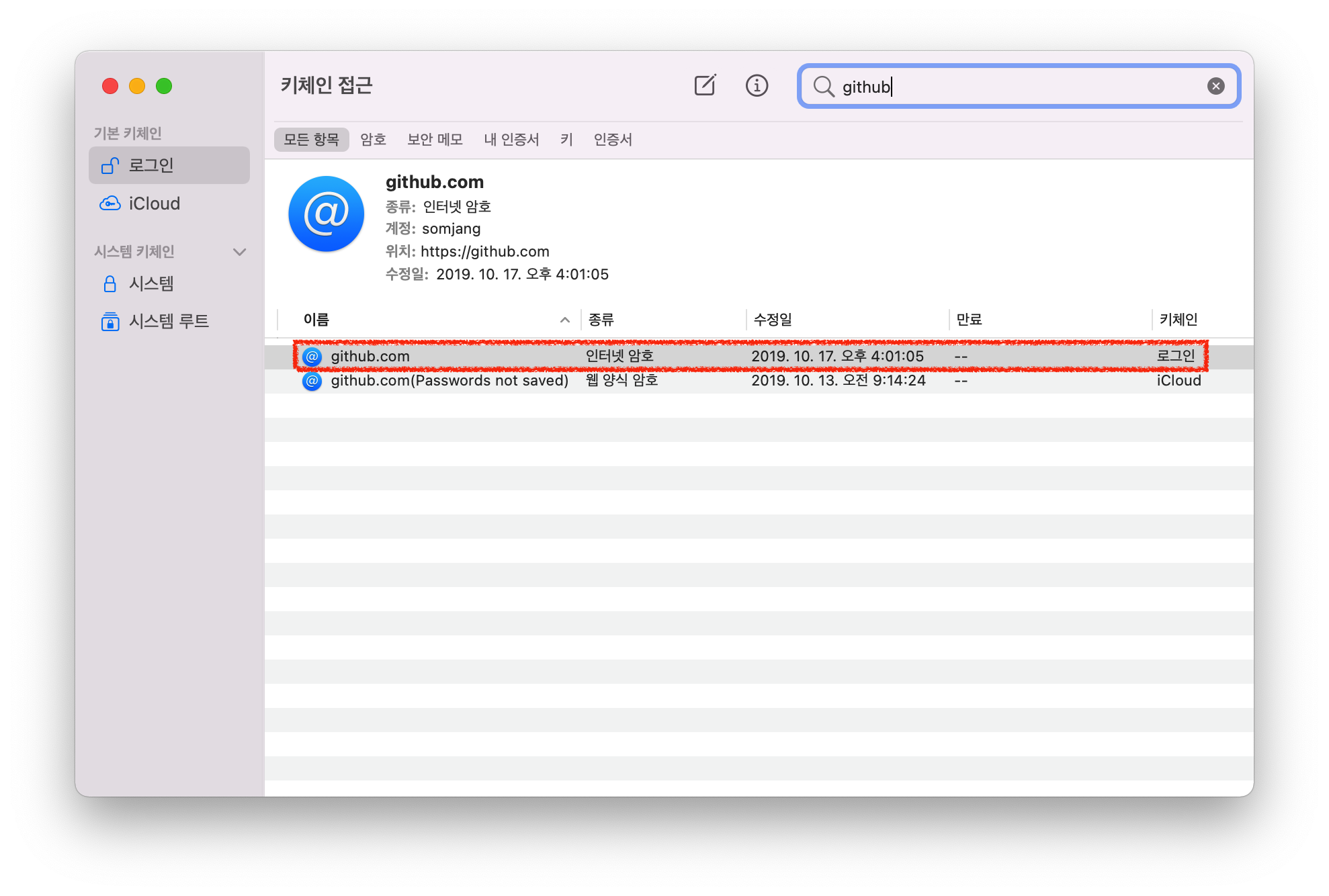Close the window with the red button
This screenshot has height=896, width=1329.
click(110, 86)
